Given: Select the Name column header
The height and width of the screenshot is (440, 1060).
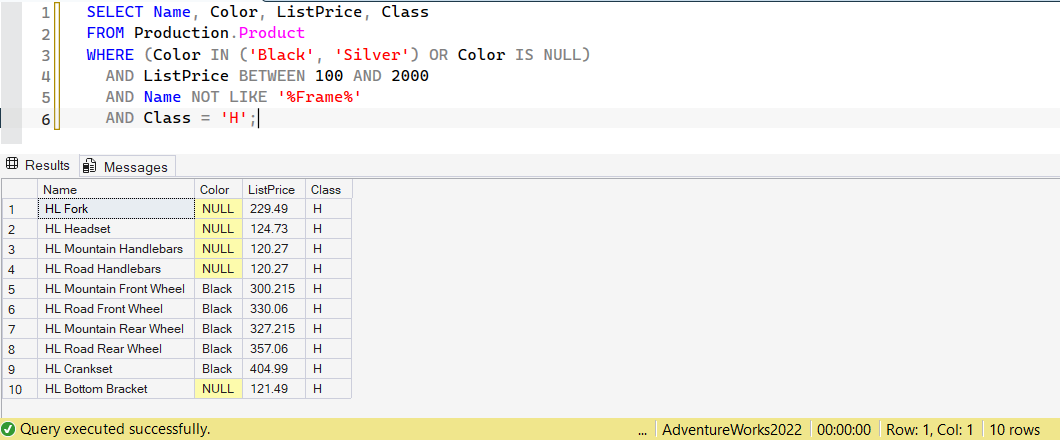Looking at the screenshot, I should point(116,190).
